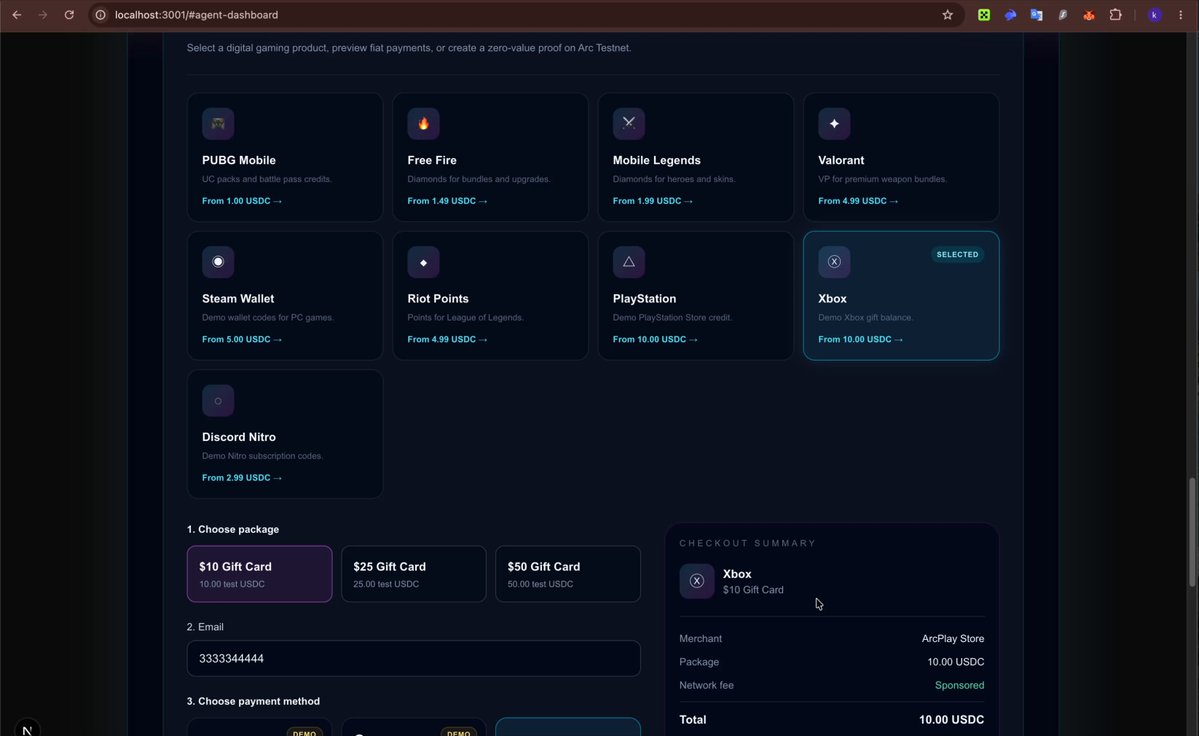This screenshot has height=736, width=1199.
Task: Click the PUBG Mobile game controller icon
Action: [218, 124]
